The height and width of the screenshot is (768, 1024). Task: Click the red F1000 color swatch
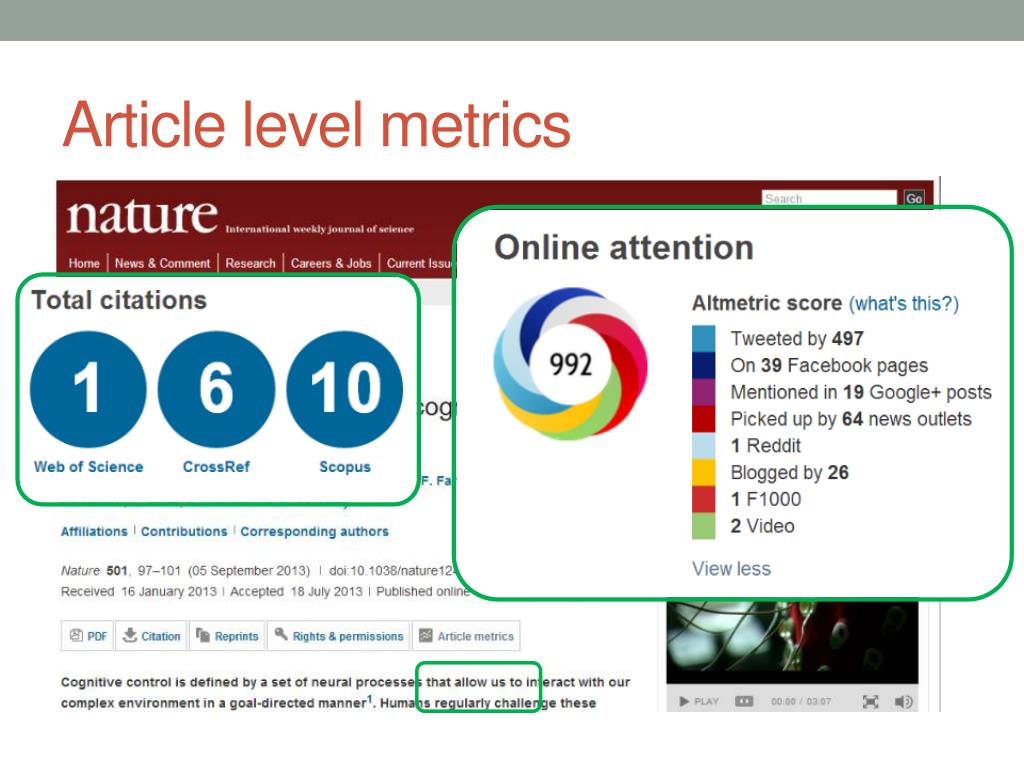click(x=704, y=499)
